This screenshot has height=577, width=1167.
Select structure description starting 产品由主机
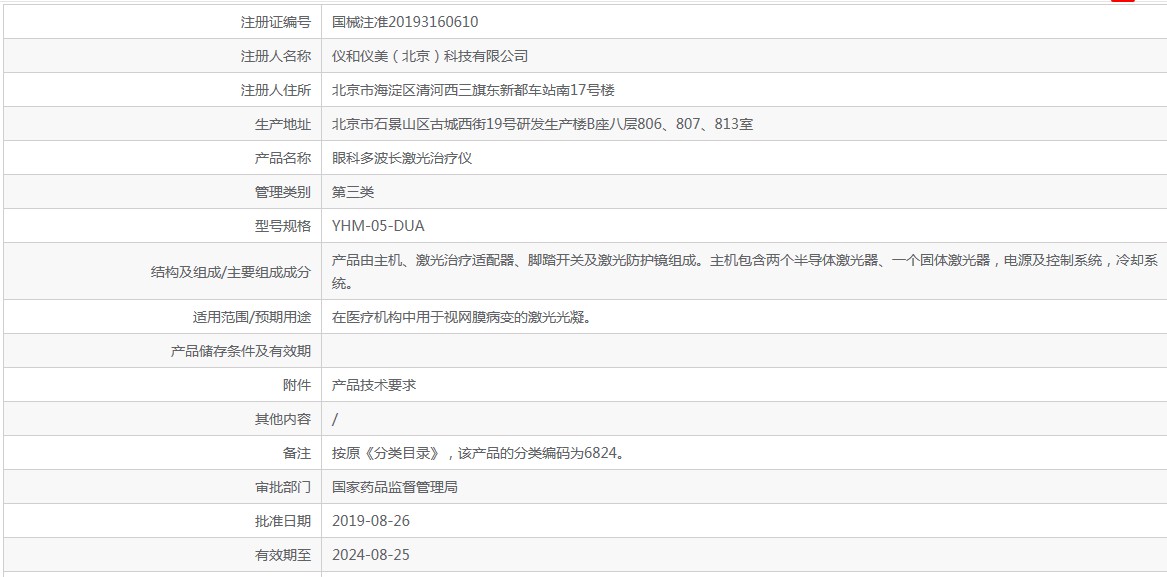coord(744,272)
